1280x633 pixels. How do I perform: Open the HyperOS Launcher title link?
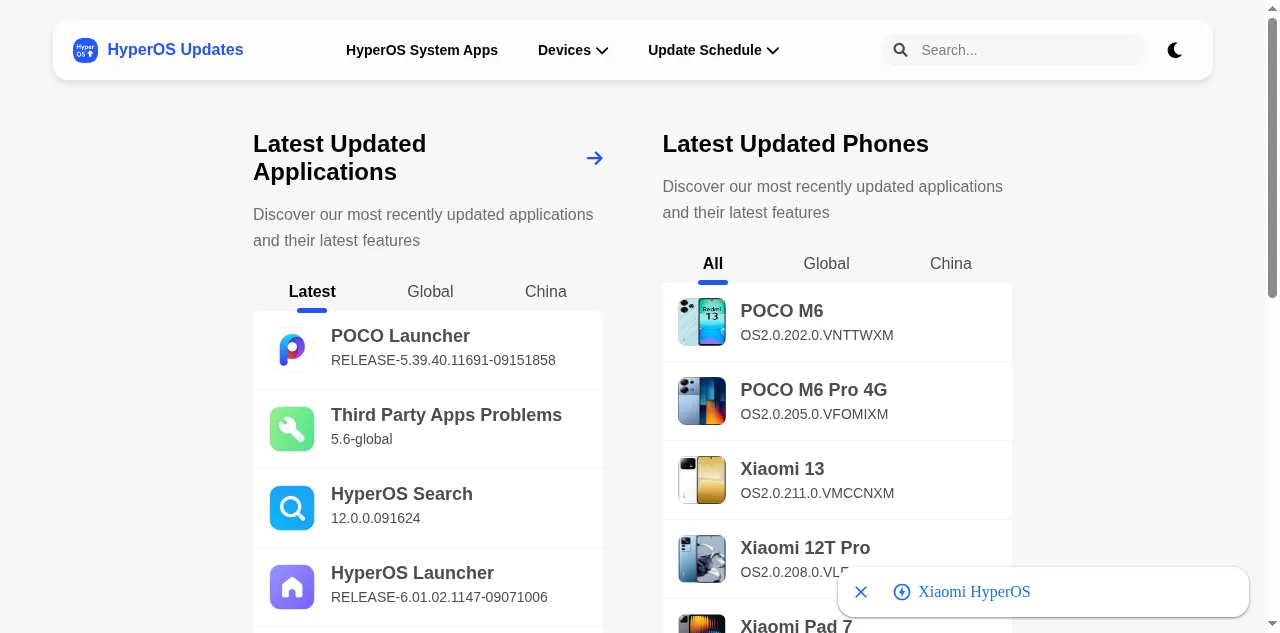412,573
